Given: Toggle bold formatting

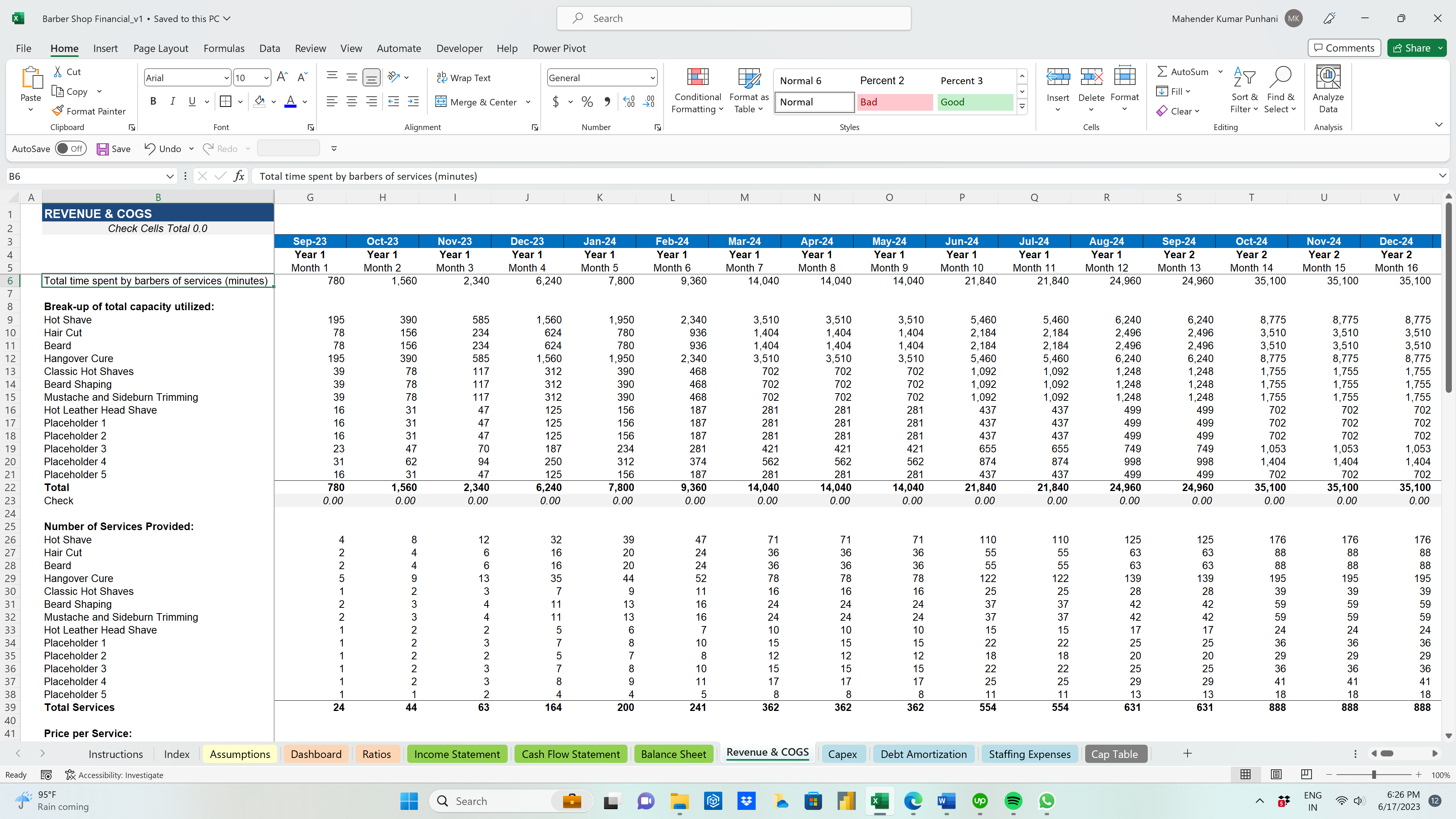Looking at the screenshot, I should click(x=153, y=102).
